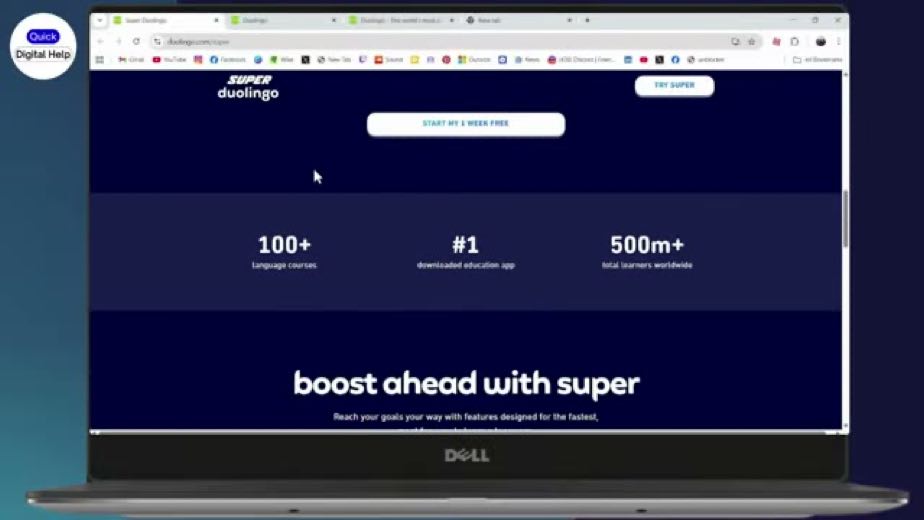Viewport: 924px width, 520px height.
Task: Open the tab search chevron at the tab strip start
Action: click(x=100, y=20)
